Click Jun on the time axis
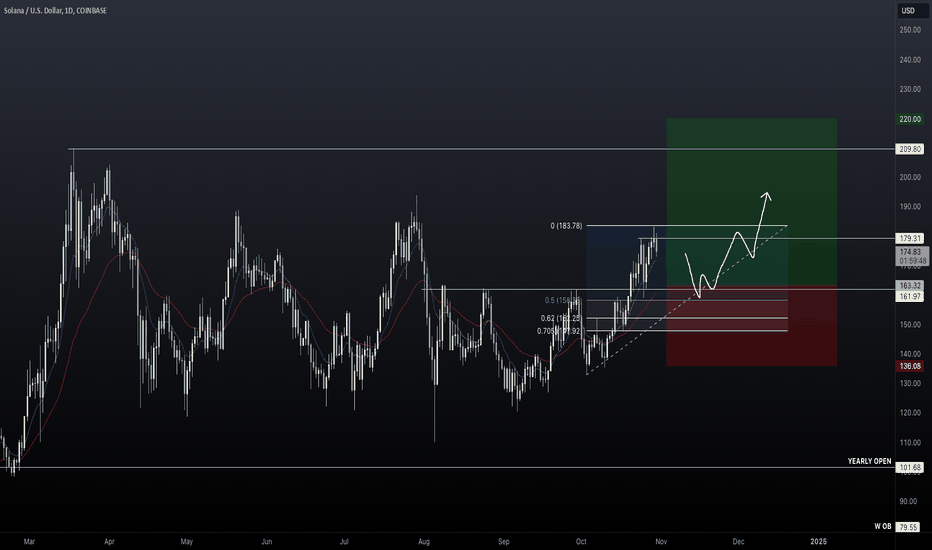Viewport: 932px width, 550px height. [x=267, y=542]
